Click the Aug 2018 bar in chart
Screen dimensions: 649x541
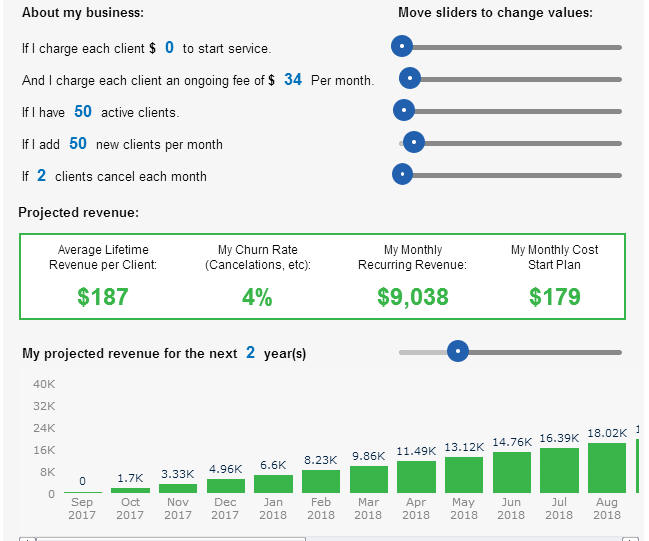(607, 468)
